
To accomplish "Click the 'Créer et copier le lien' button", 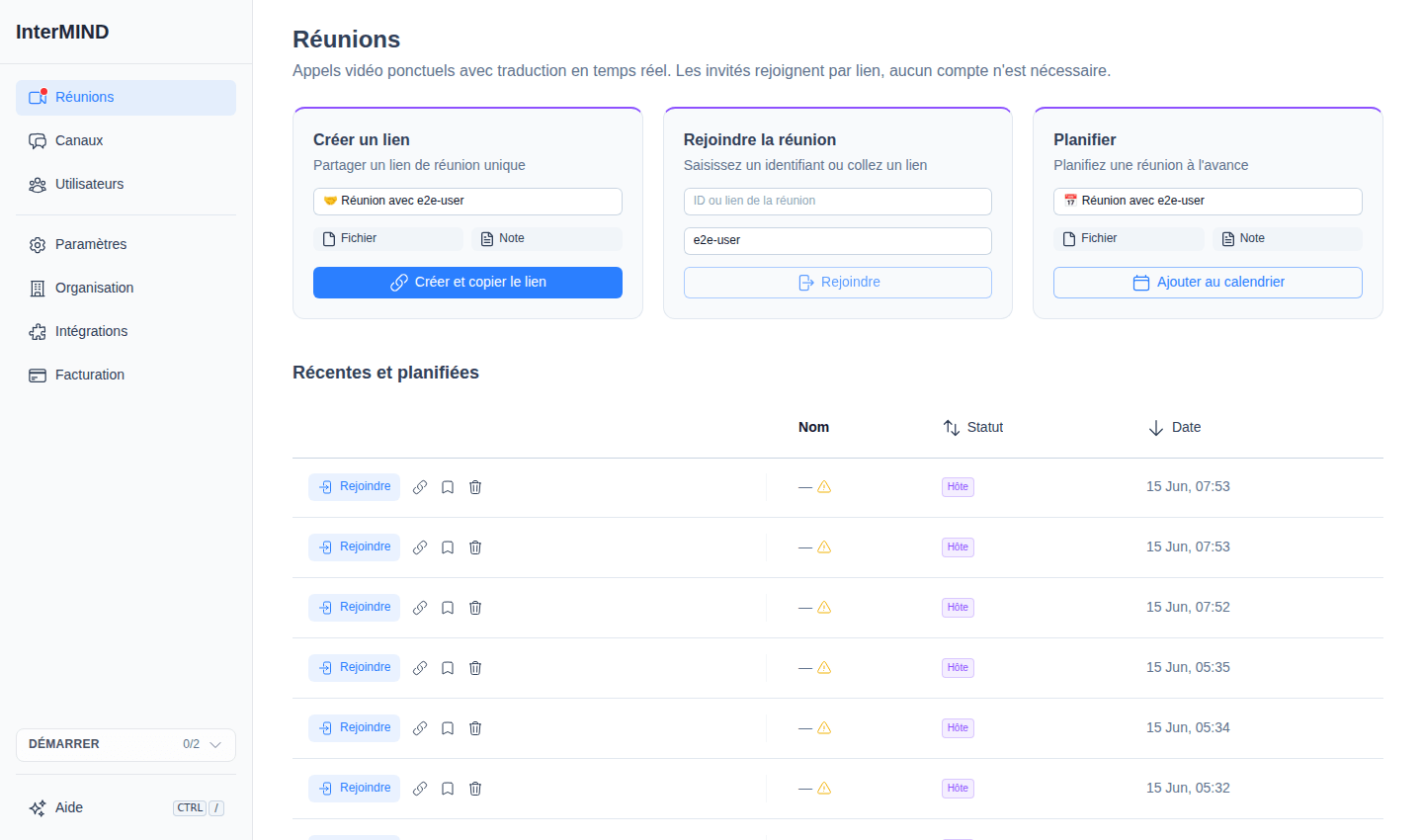I will [467, 283].
